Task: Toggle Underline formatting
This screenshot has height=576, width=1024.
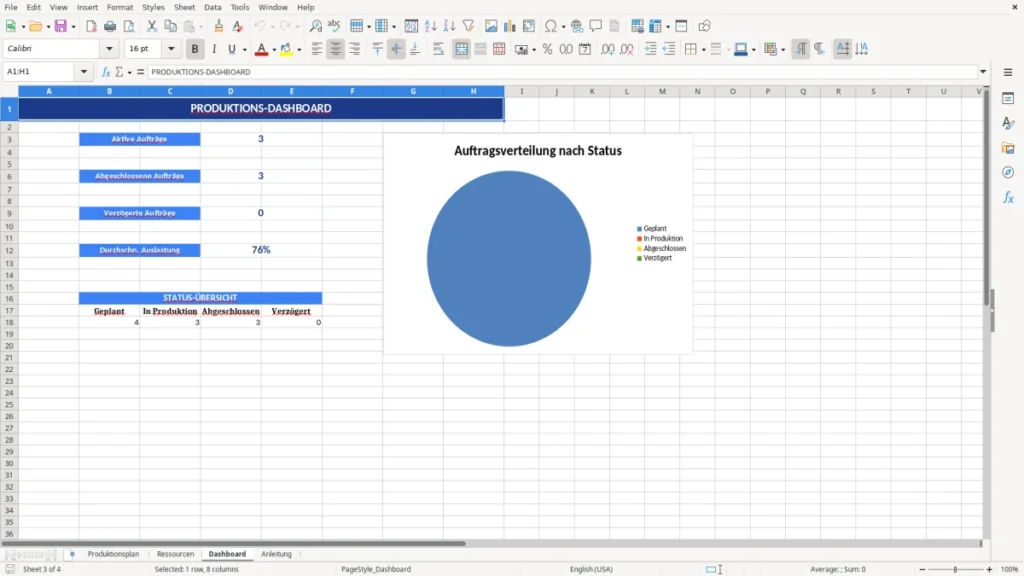Action: tap(231, 49)
